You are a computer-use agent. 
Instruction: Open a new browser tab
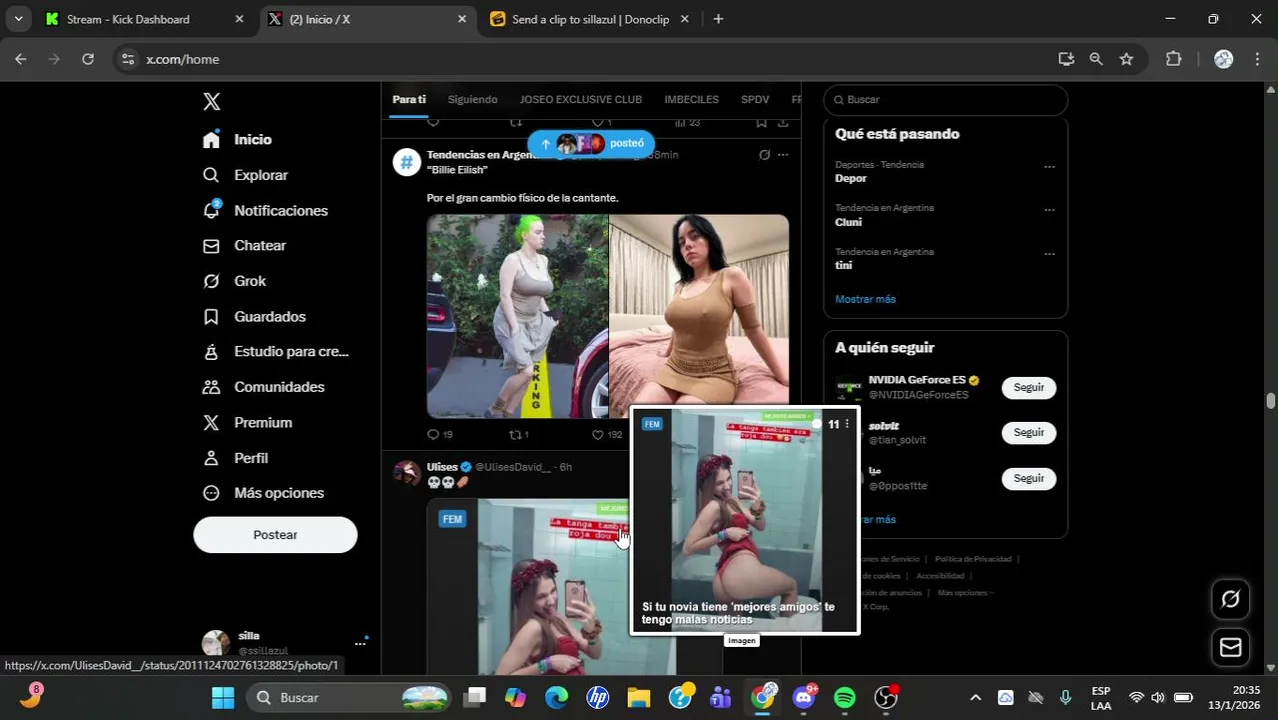(718, 19)
